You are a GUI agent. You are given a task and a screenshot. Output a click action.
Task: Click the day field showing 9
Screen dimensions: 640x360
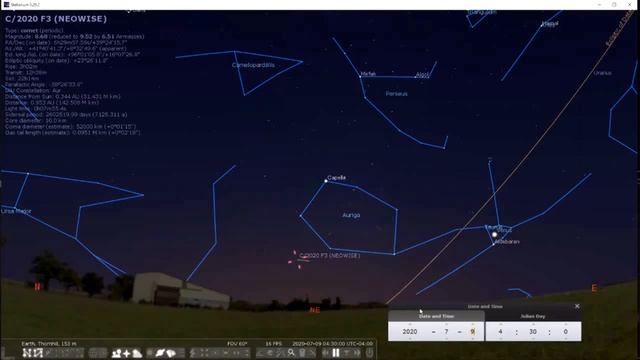coord(473,331)
